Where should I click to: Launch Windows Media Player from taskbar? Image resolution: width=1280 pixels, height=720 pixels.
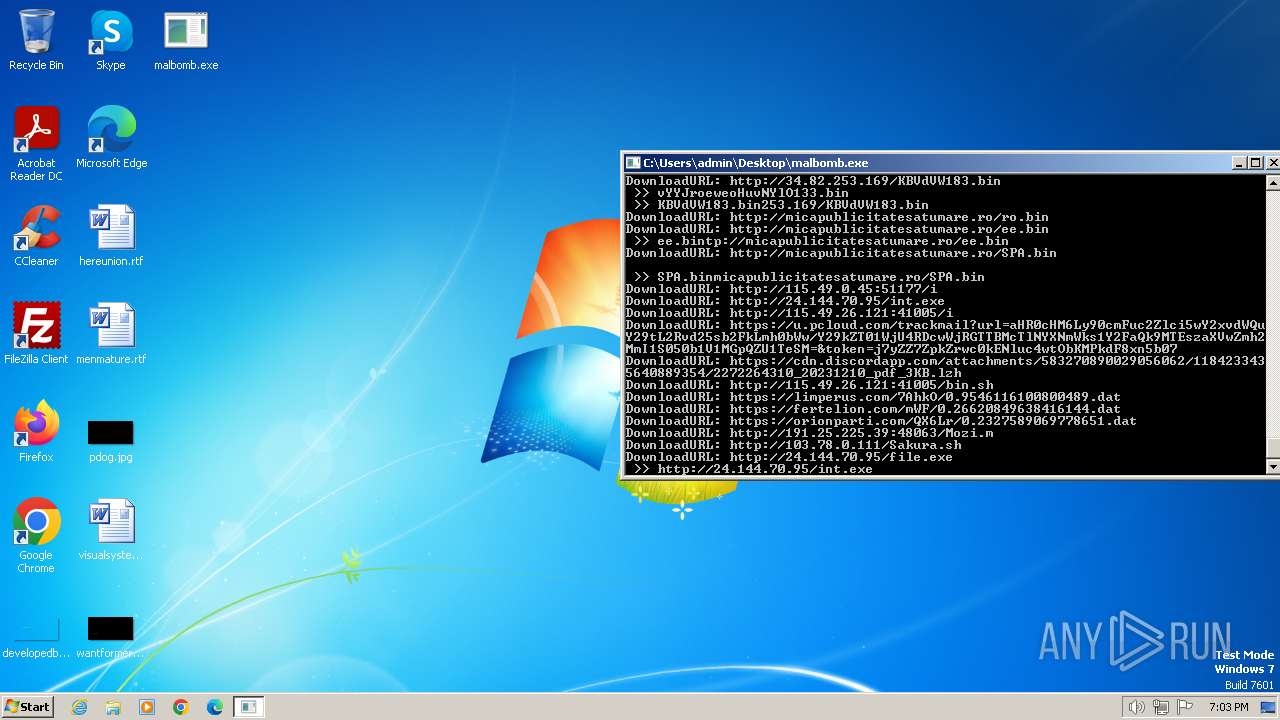tap(147, 707)
